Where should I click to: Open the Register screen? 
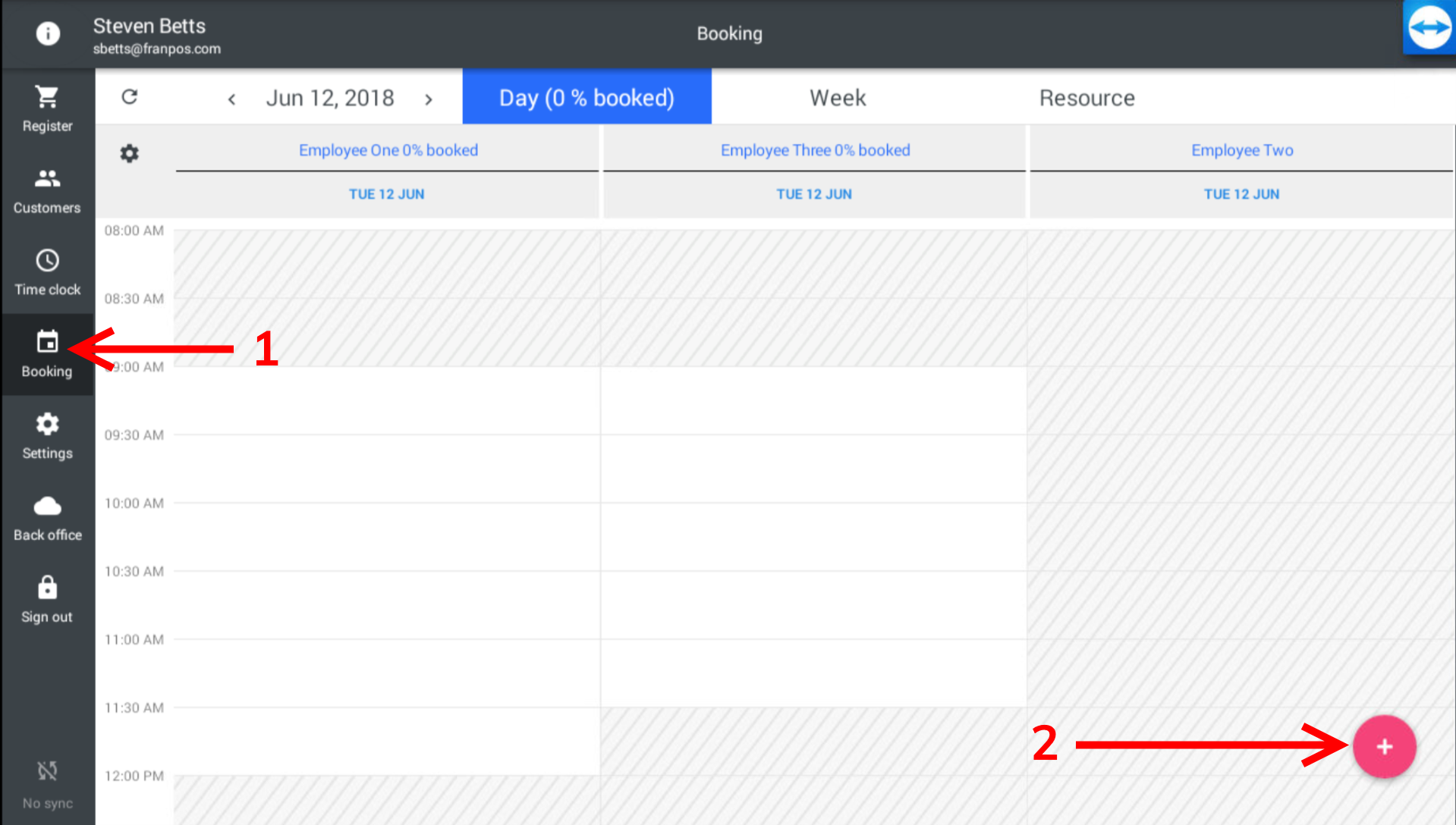pyautogui.click(x=47, y=106)
